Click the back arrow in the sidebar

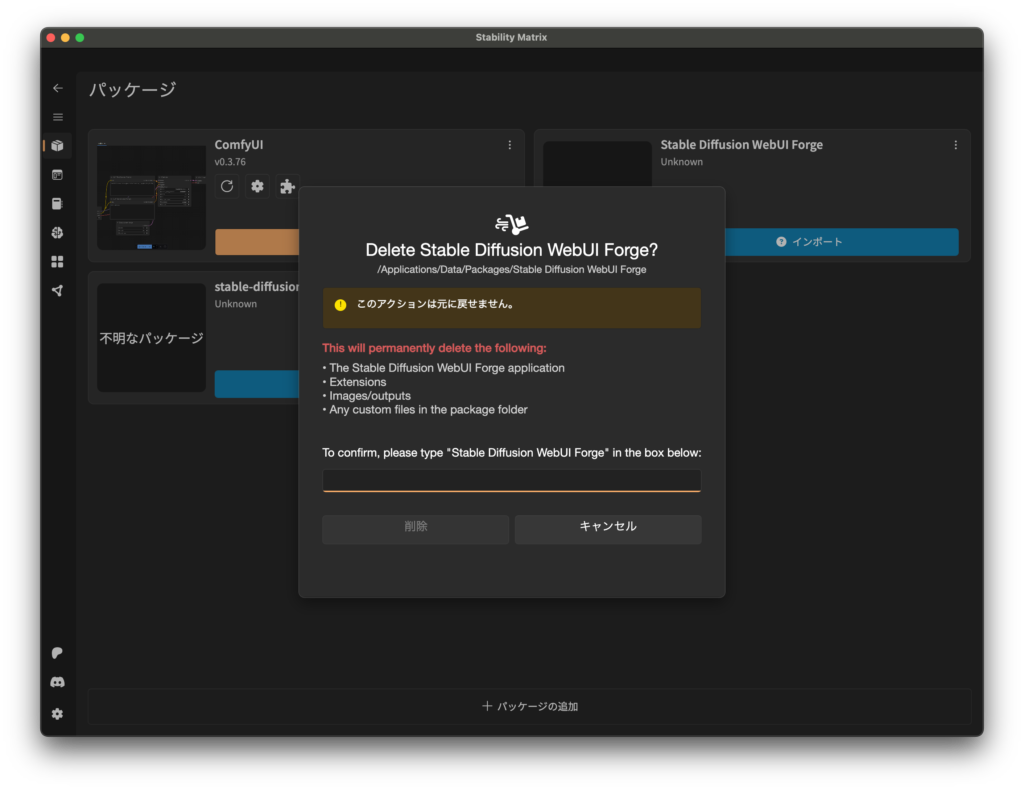pyautogui.click(x=57, y=88)
